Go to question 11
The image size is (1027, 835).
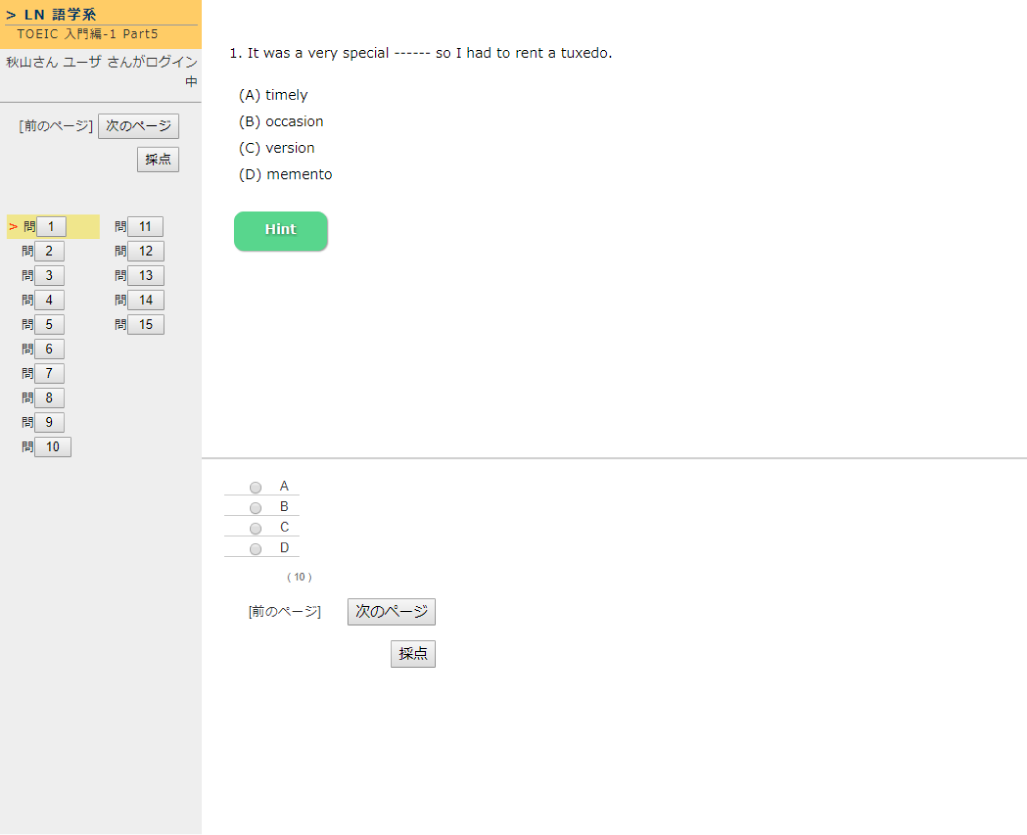145,227
